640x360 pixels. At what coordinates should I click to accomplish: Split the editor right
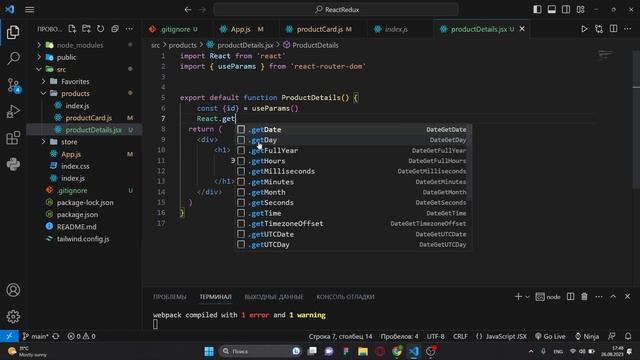[613, 29]
